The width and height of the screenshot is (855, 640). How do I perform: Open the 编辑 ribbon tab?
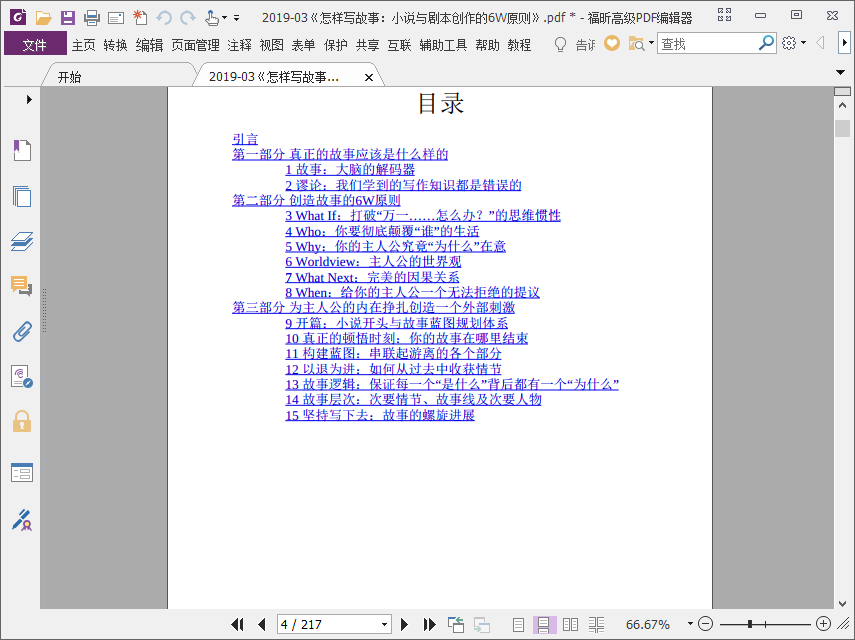point(149,45)
